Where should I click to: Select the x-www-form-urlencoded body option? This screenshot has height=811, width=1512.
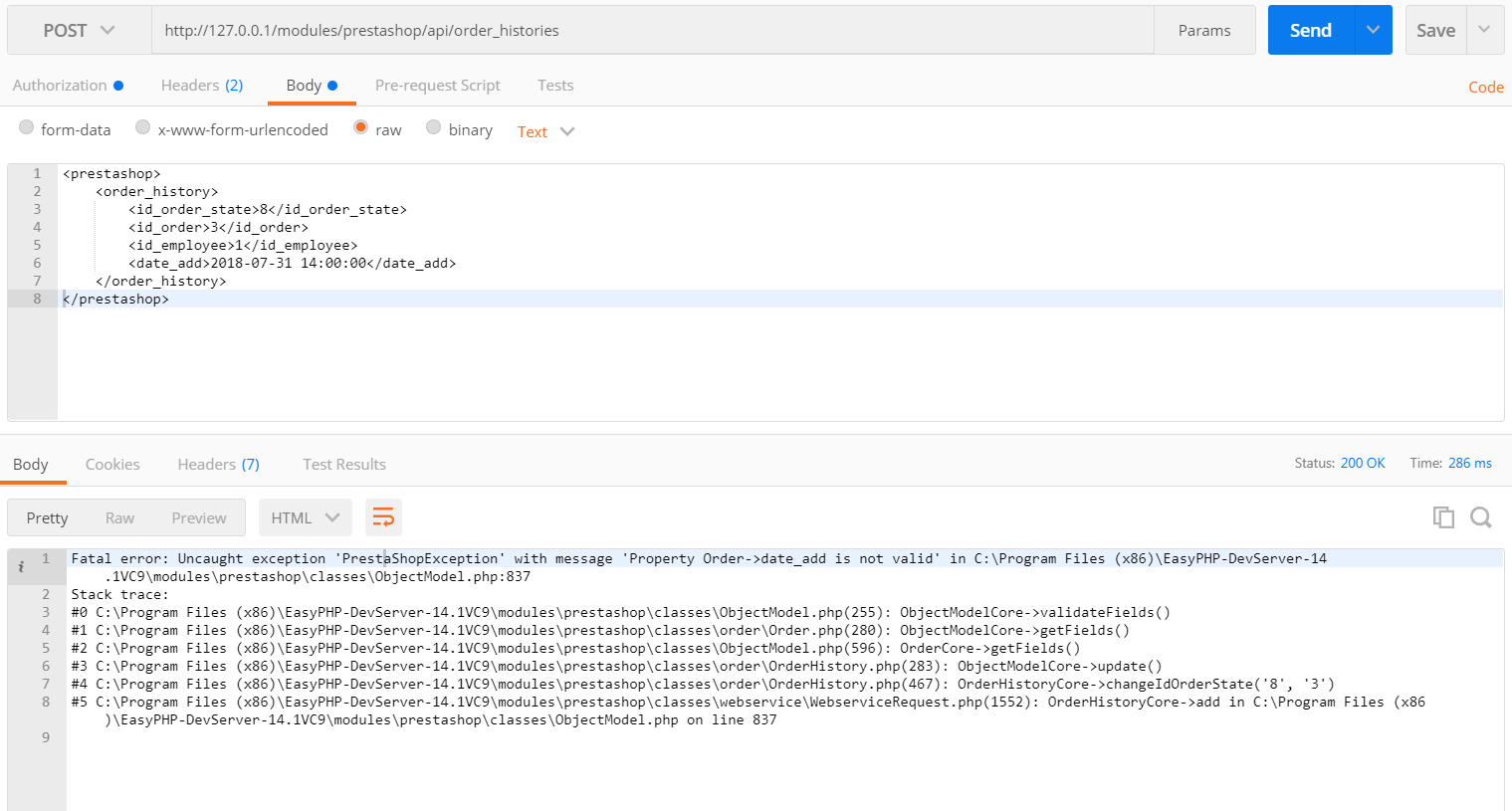tap(143, 128)
